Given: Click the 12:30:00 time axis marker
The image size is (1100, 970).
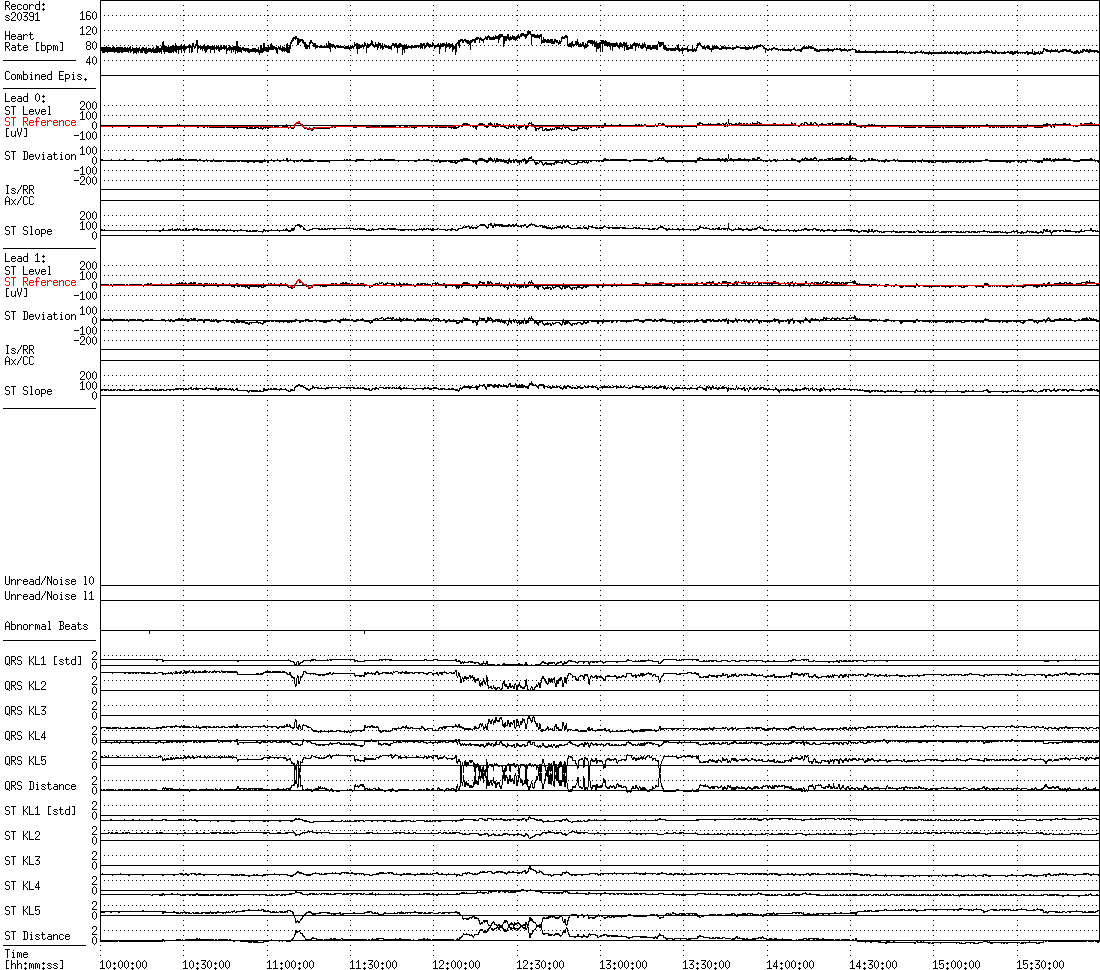Looking at the screenshot, I should click(541, 965).
